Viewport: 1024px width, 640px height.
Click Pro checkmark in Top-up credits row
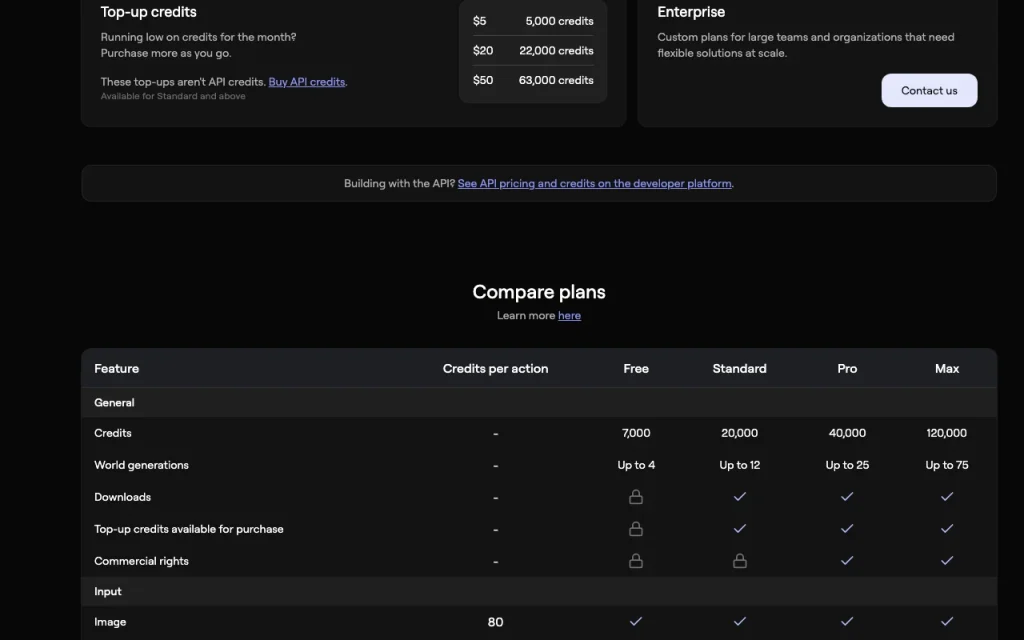(x=847, y=528)
